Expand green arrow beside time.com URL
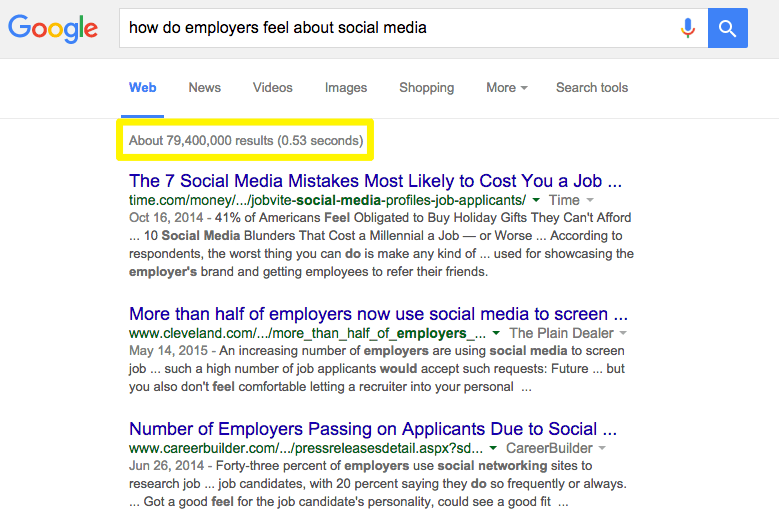 click(x=536, y=200)
